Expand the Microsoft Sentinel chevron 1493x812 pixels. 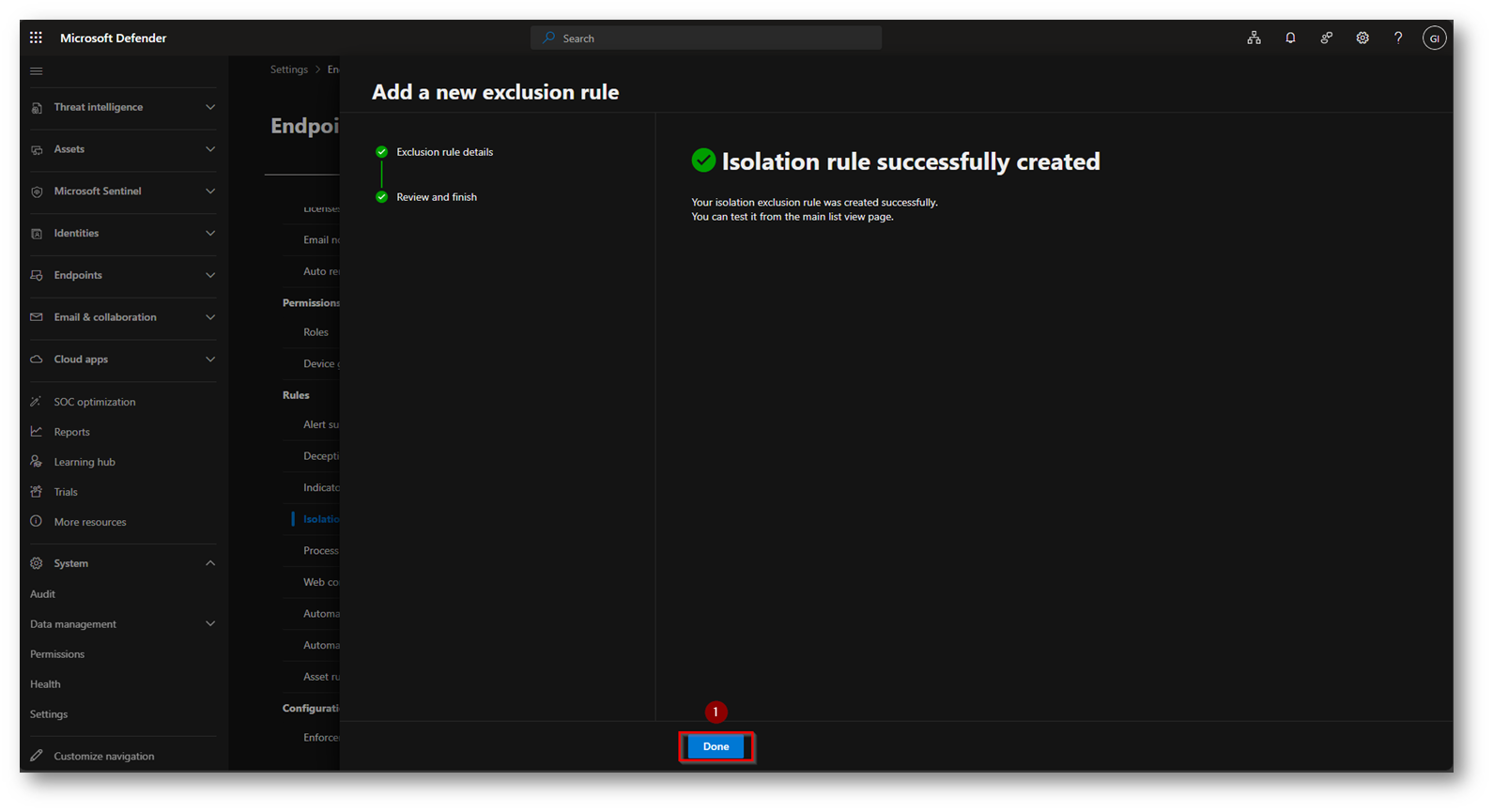210,192
